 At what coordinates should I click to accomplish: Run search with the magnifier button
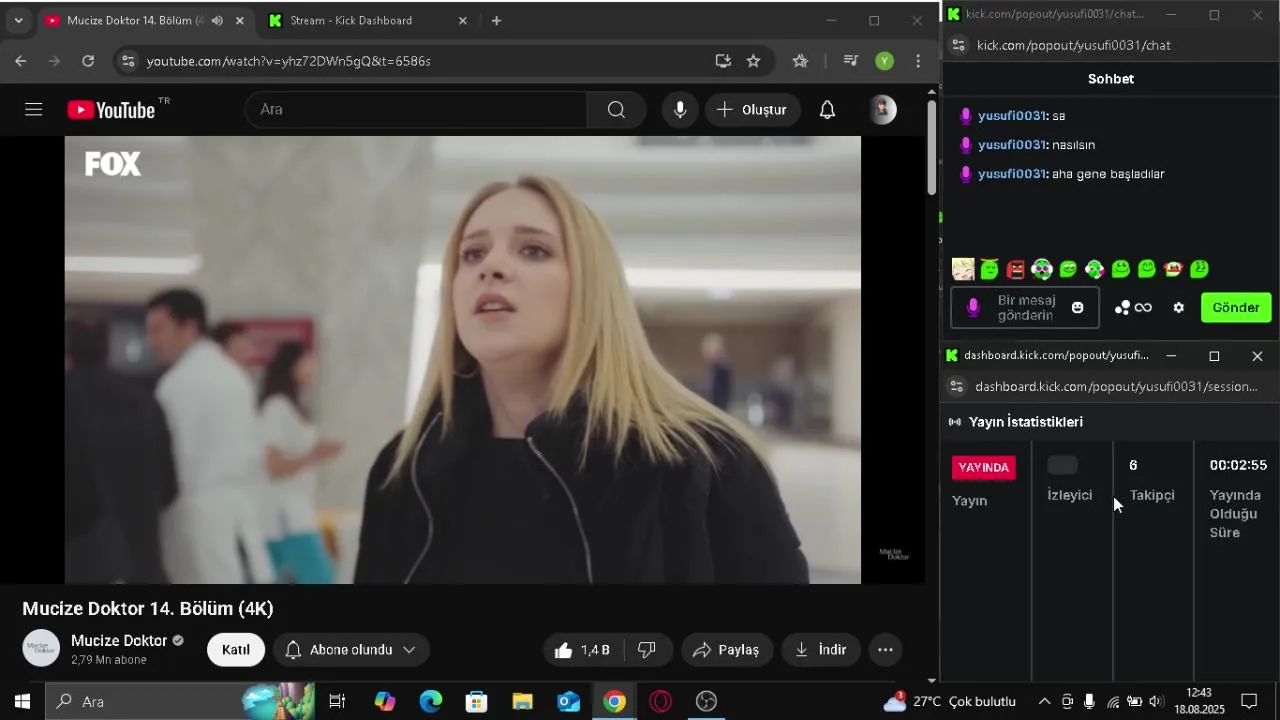[616, 110]
